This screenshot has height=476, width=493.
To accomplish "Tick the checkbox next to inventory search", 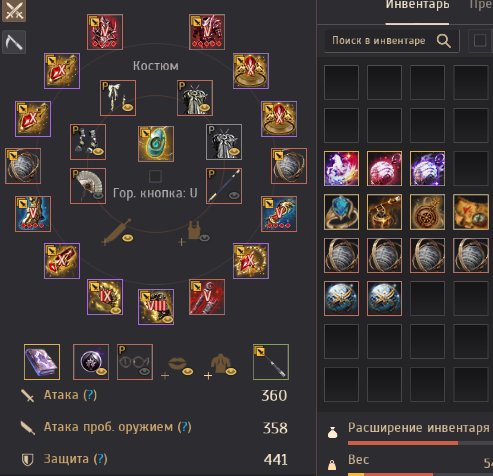I will click(x=479, y=41).
